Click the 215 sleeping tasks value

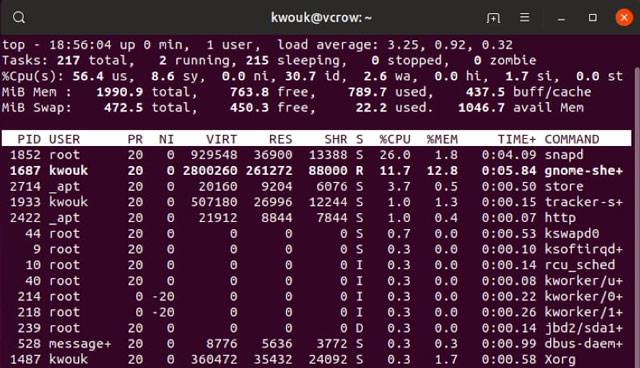coord(257,60)
